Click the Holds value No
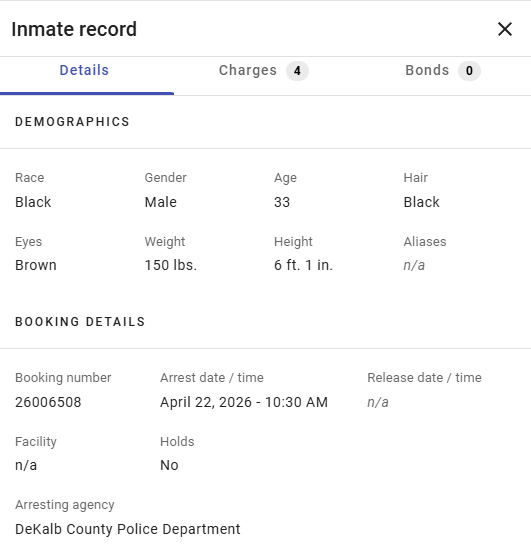 point(169,465)
